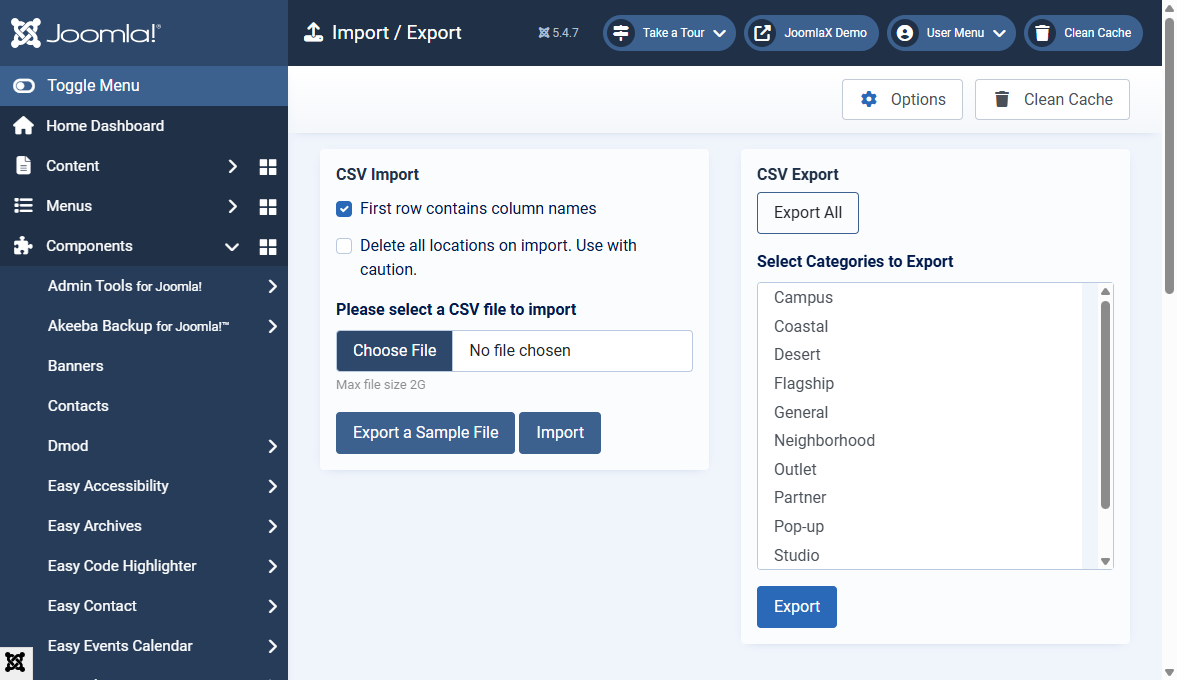The width and height of the screenshot is (1177, 680).
Task: Click the Joomla icon at bottom-left corner
Action: point(16,663)
